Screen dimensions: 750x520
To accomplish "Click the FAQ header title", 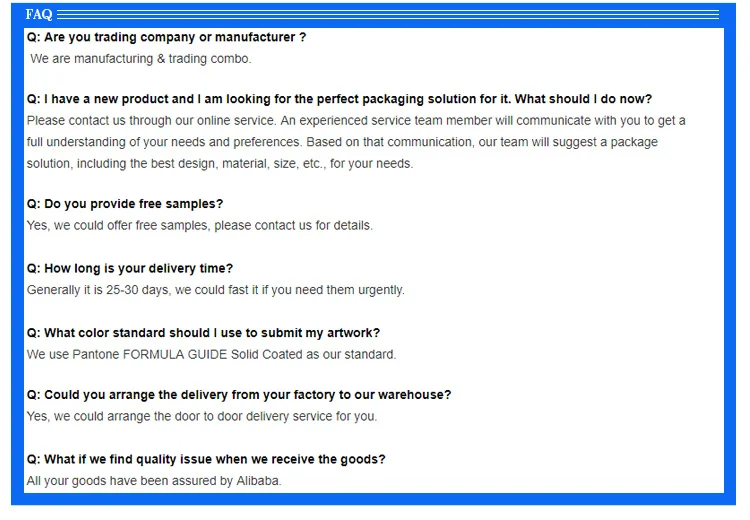I will point(38,14).
